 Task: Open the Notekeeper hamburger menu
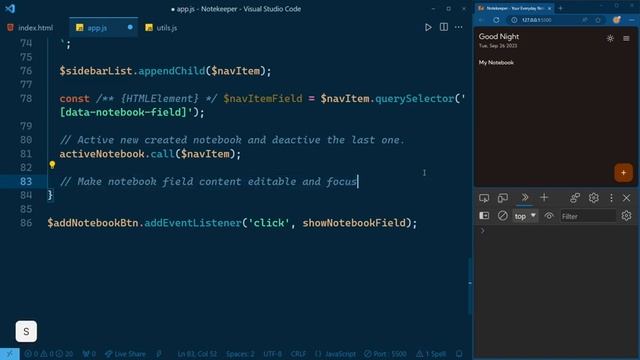626,38
